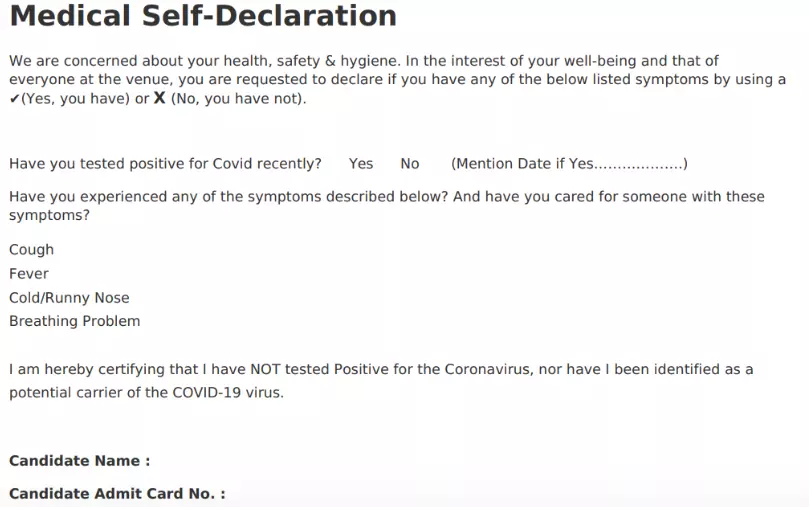Click the Cough symptom line
This screenshot has width=809, height=507.
(31, 250)
